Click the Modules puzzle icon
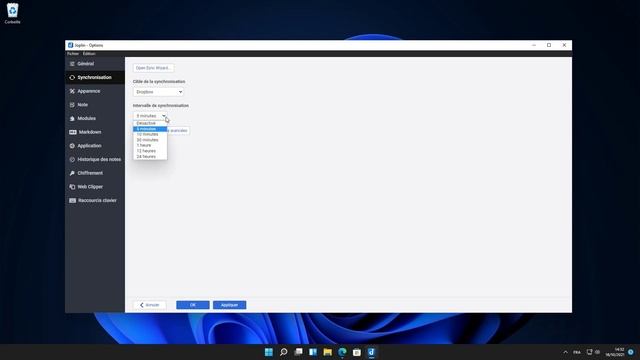The image size is (640, 360). 72,118
